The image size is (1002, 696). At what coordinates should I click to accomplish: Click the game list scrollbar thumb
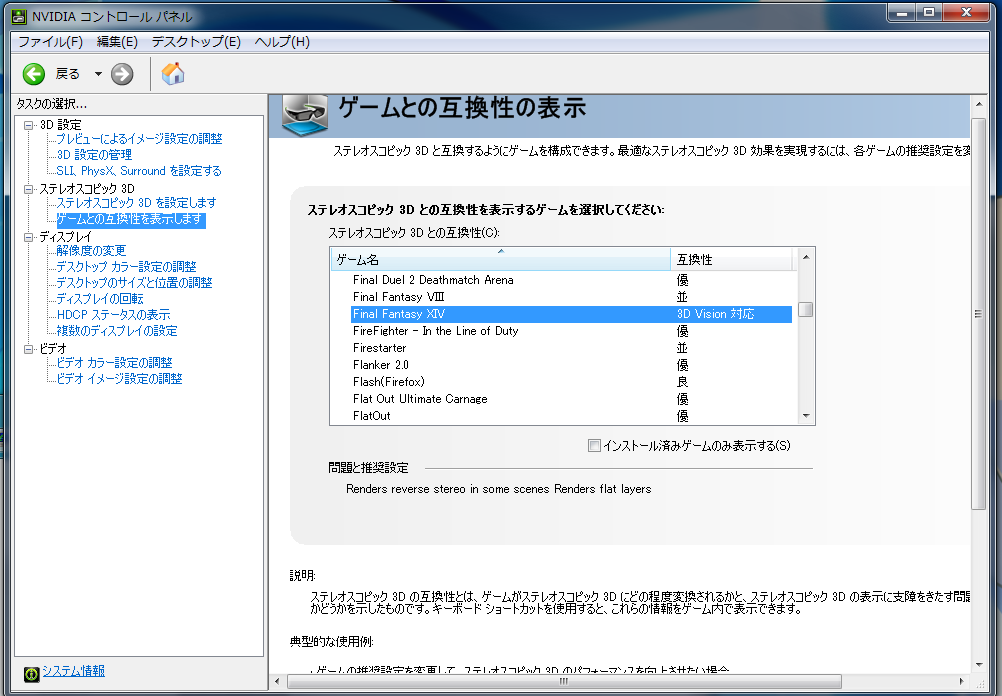[806, 309]
